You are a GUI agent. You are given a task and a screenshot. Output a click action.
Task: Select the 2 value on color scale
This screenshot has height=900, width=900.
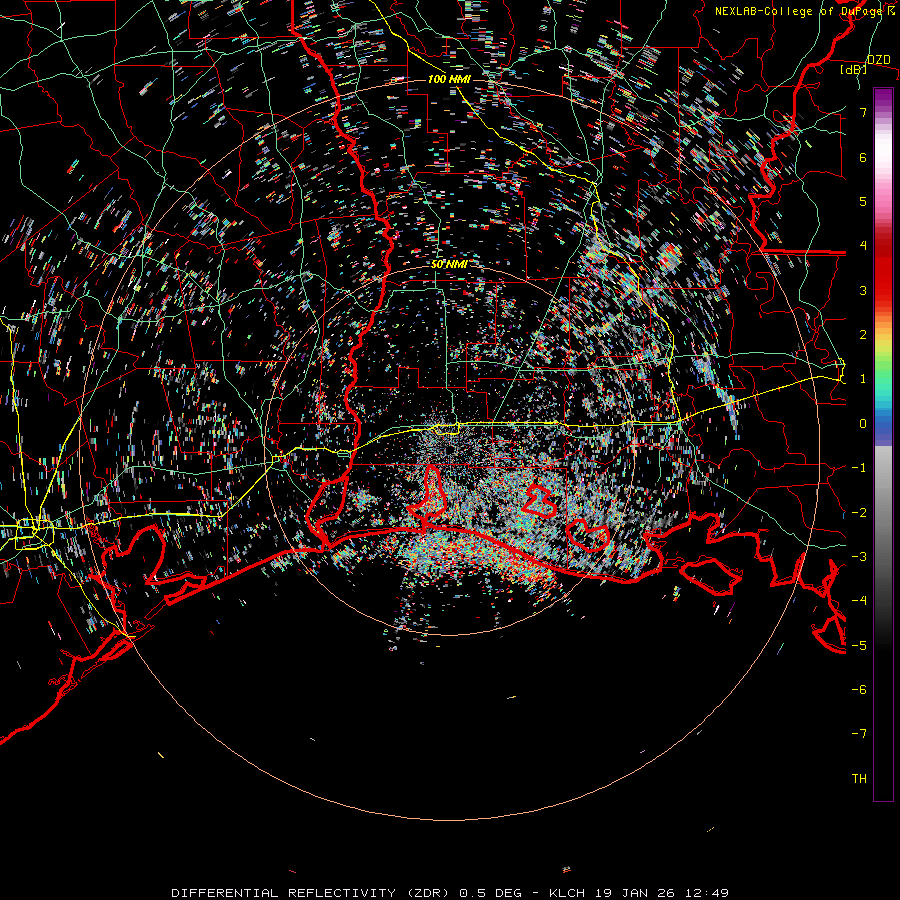click(863, 335)
